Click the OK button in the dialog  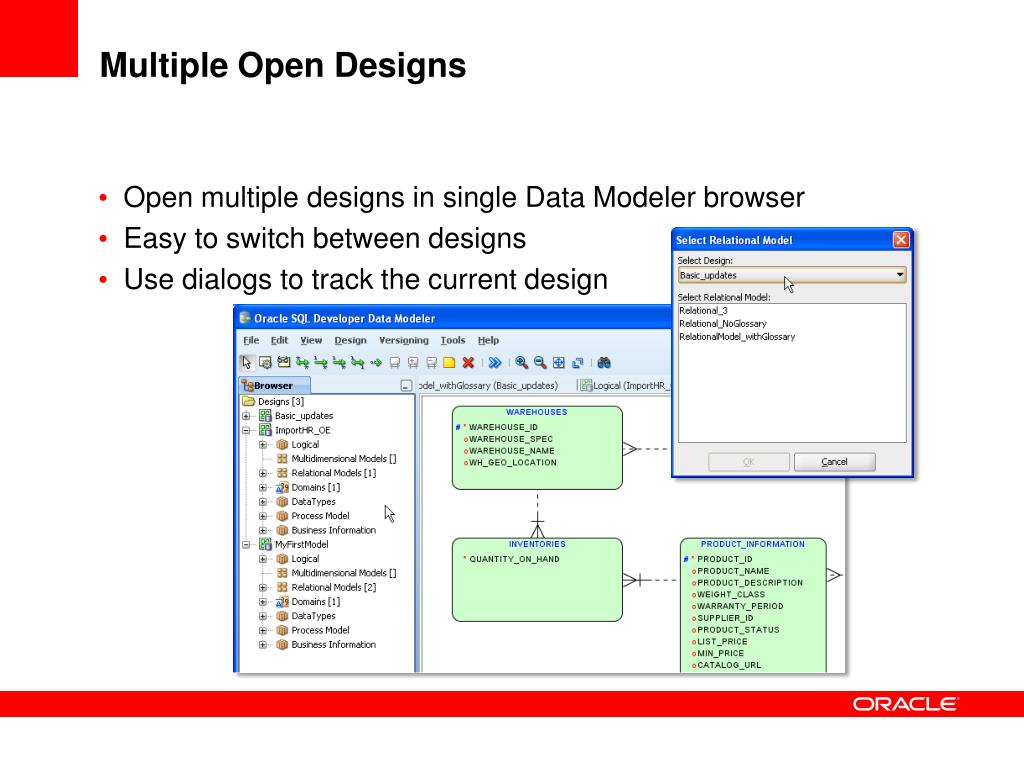pos(749,462)
